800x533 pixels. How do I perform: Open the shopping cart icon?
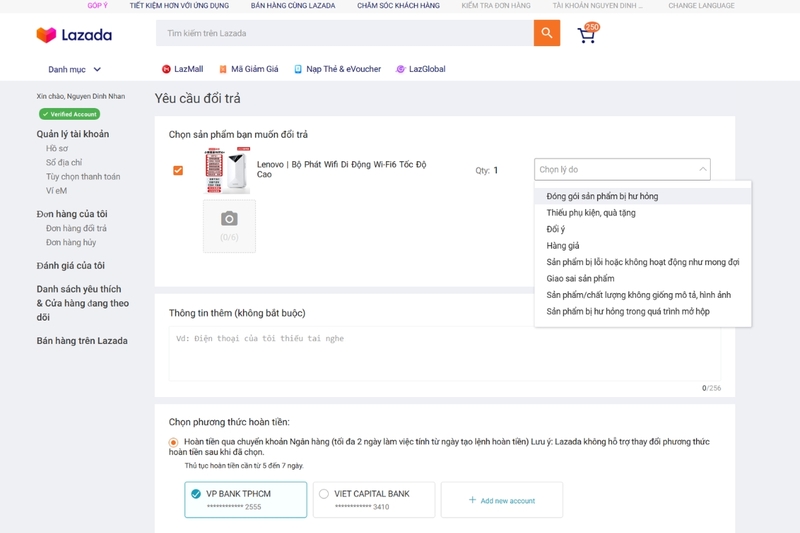(x=587, y=35)
